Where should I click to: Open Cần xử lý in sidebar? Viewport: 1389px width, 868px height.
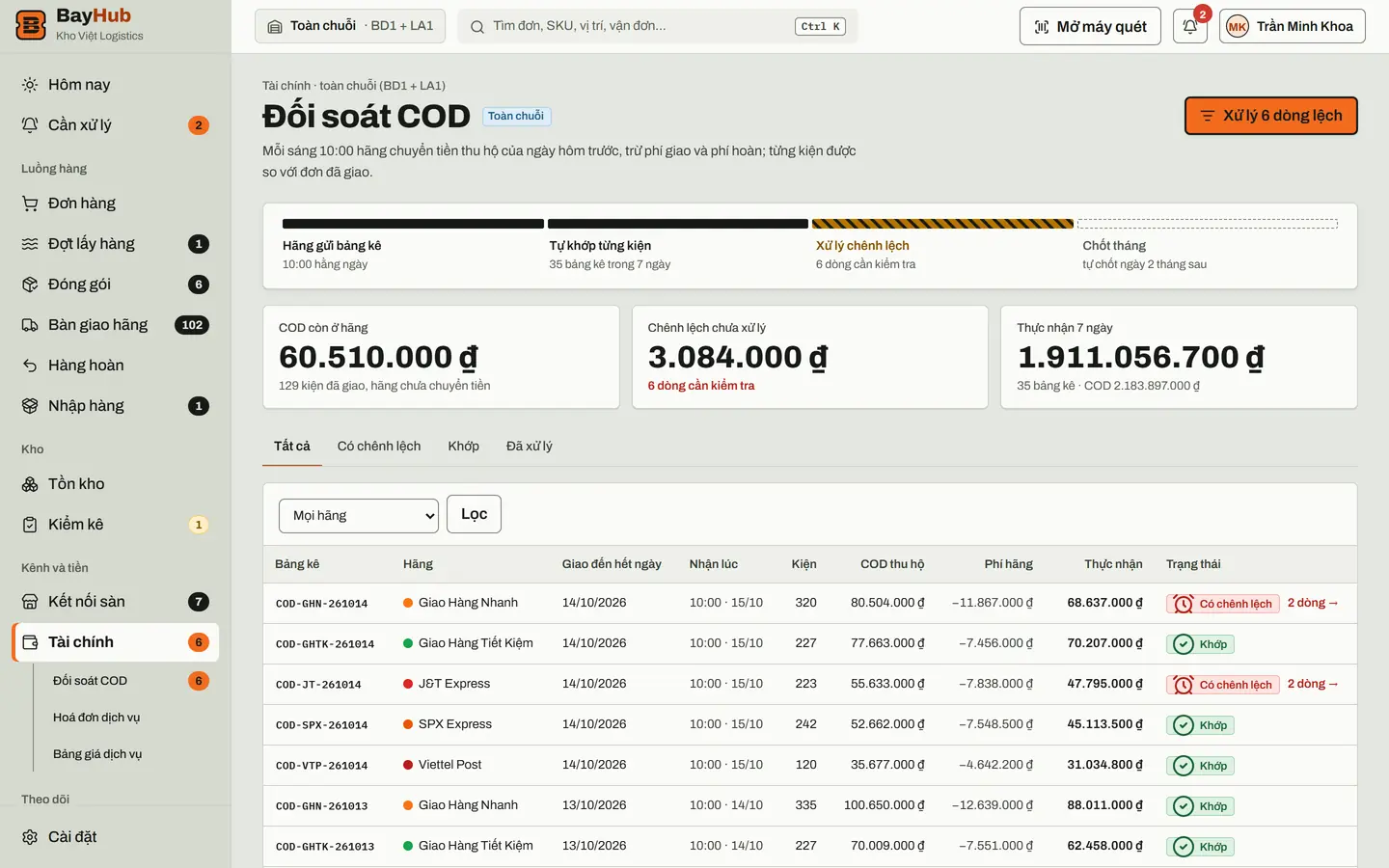pyautogui.click(x=116, y=125)
